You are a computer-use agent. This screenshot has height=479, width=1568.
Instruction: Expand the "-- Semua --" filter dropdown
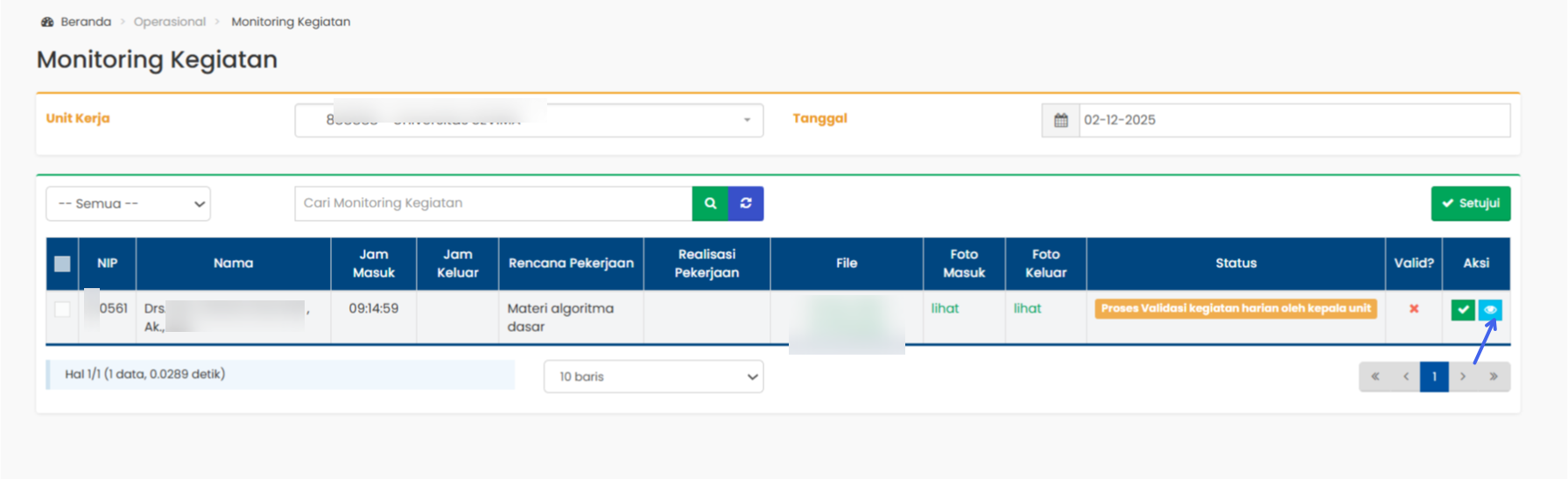click(128, 204)
